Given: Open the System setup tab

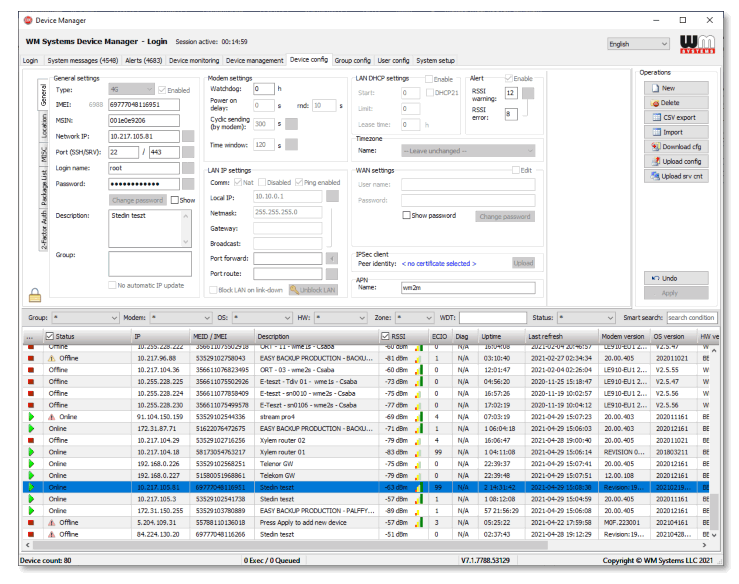Looking at the screenshot, I should pos(435,61).
